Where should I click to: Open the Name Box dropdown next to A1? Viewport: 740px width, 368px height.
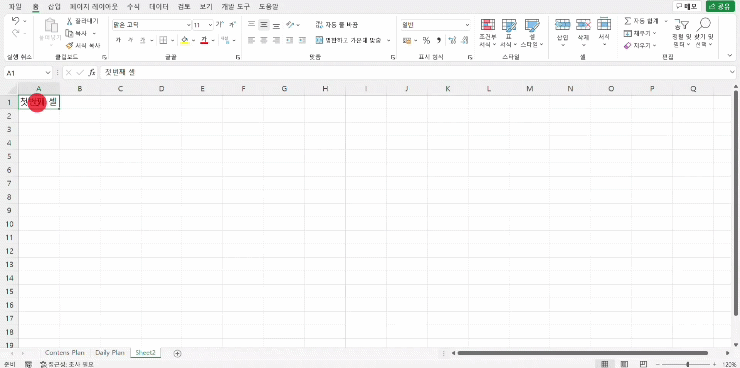click(x=48, y=73)
